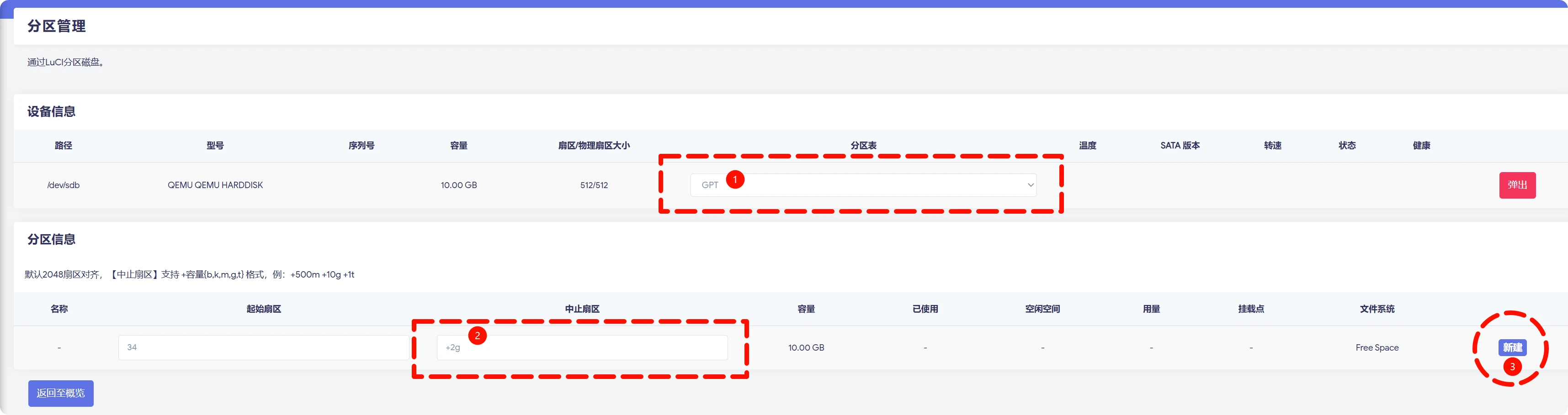This screenshot has width=1568, height=415.
Task: Click the 通过LuCI分区磁盘 description text
Action: (66, 62)
